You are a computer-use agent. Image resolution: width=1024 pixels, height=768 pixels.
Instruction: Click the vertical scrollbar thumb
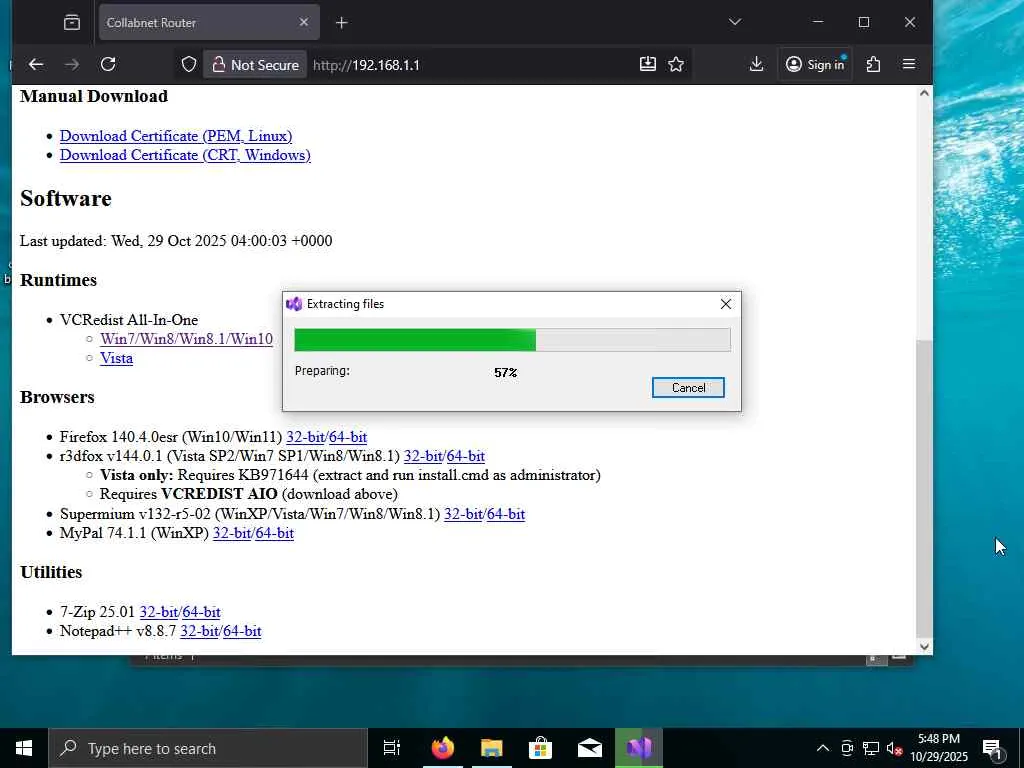(924, 488)
